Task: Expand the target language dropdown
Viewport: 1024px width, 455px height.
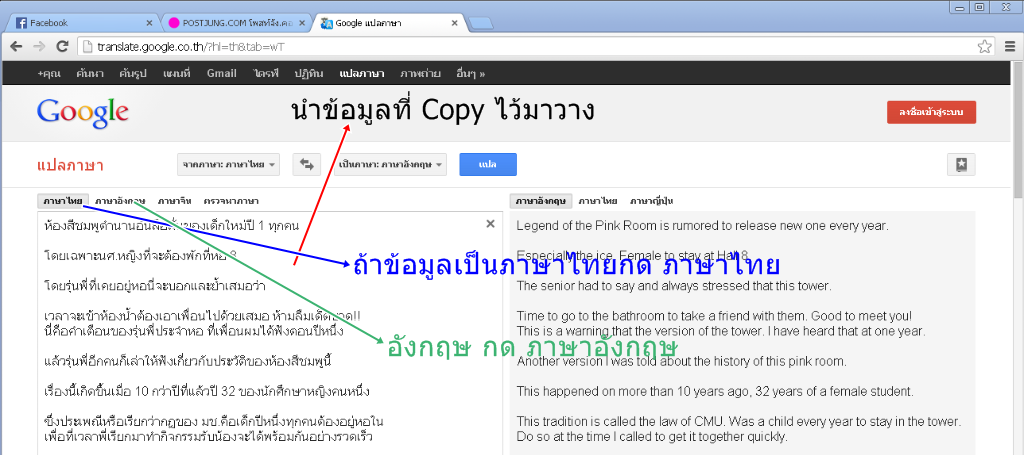Action: [x=390, y=165]
